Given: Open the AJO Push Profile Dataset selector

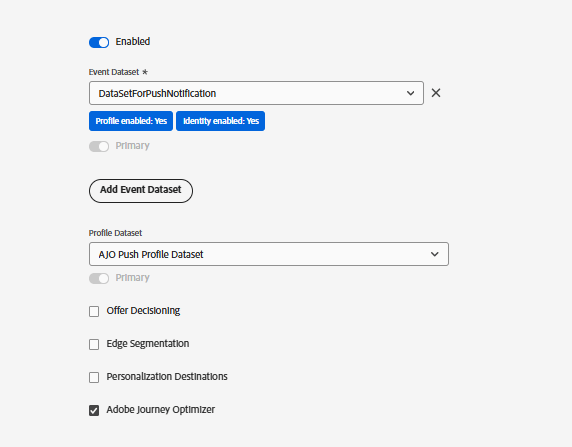Looking at the screenshot, I should pos(269,254).
